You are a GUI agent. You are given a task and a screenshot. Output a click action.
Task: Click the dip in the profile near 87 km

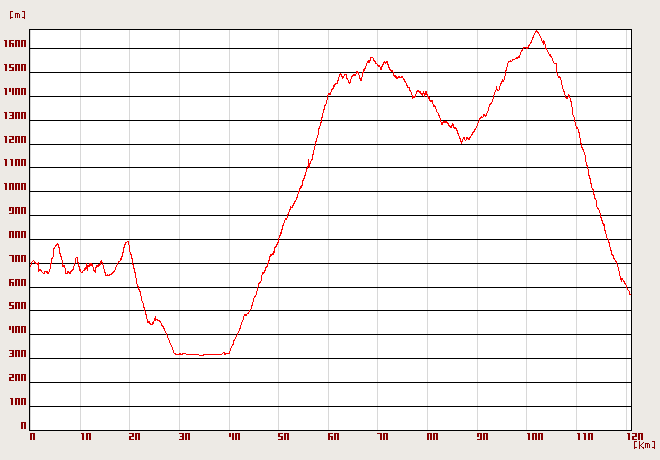coord(462,142)
